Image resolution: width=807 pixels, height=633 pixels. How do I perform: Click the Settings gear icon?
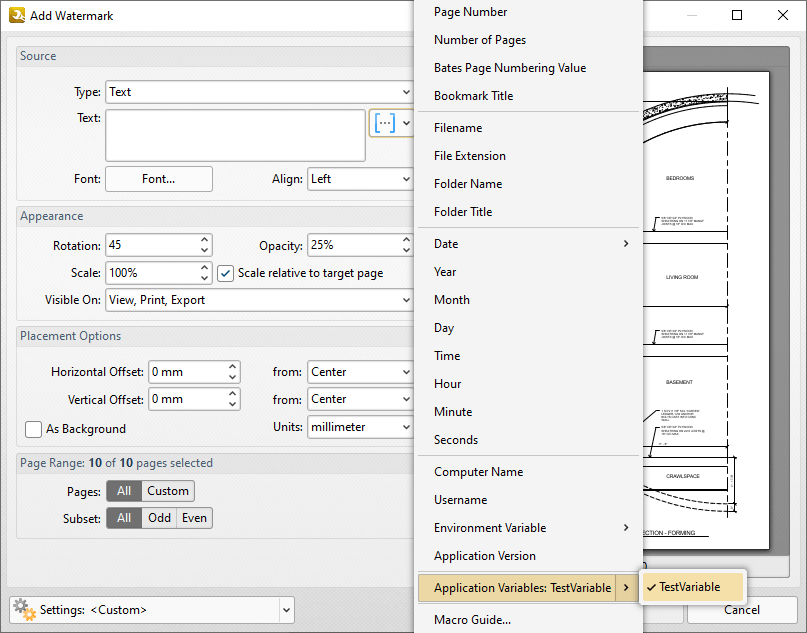24,609
